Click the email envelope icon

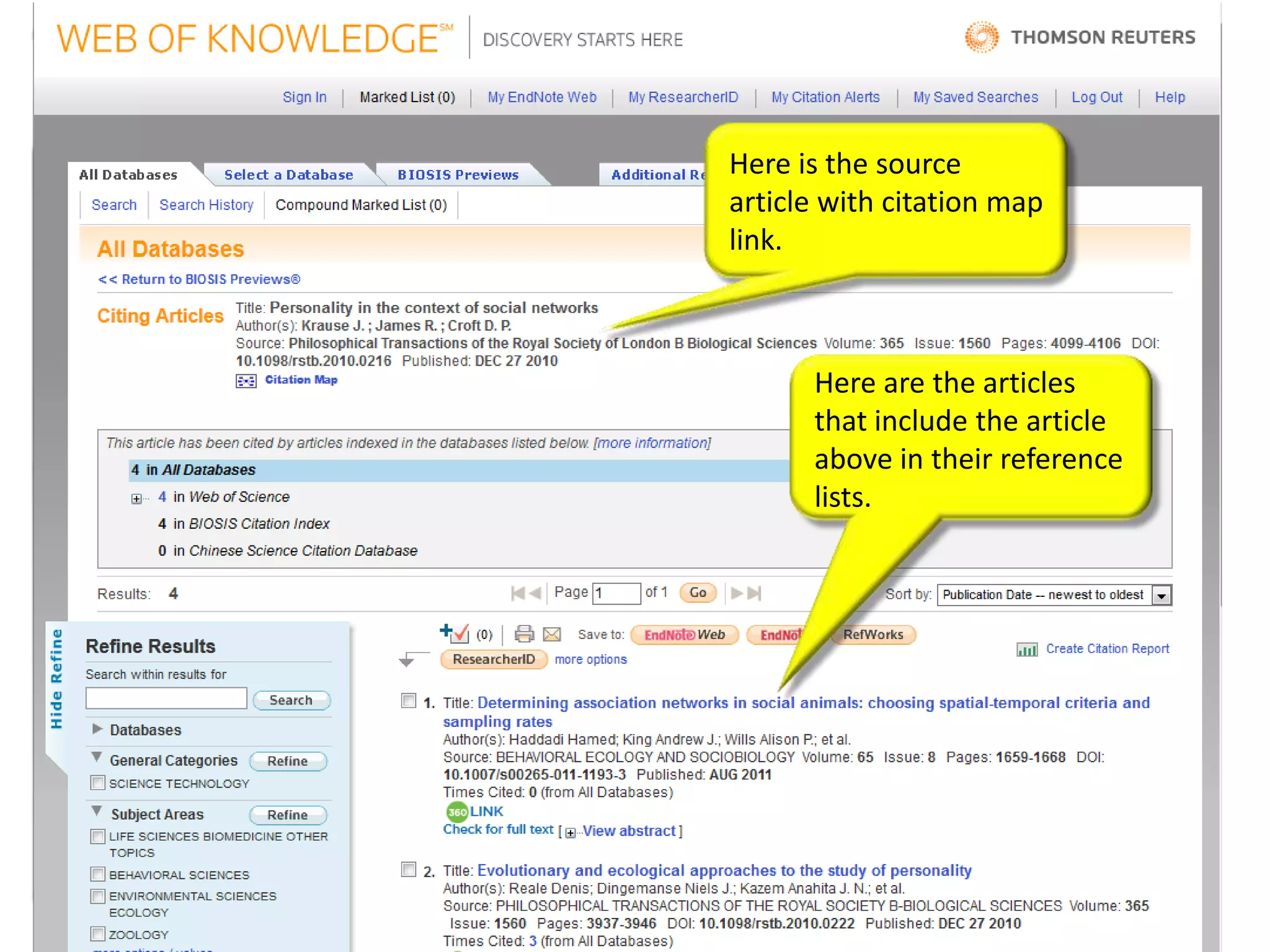552,634
